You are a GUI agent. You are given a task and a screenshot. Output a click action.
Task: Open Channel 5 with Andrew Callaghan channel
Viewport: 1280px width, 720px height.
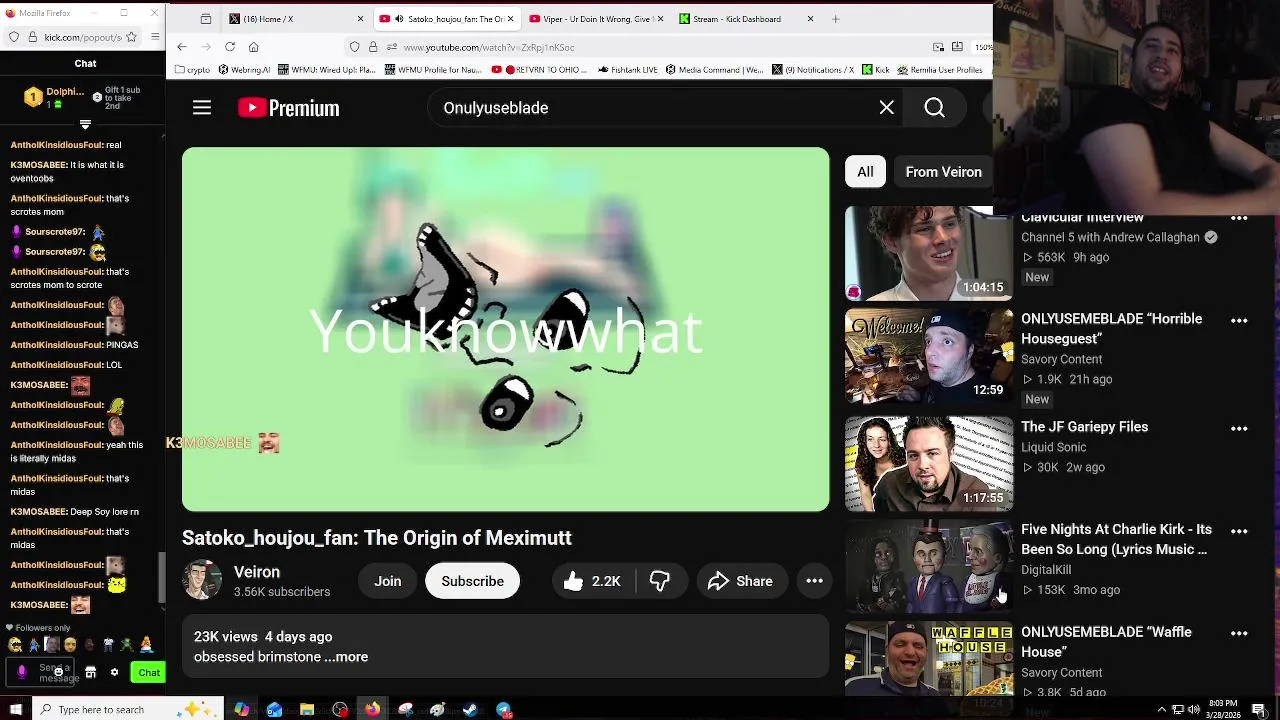(1110, 237)
